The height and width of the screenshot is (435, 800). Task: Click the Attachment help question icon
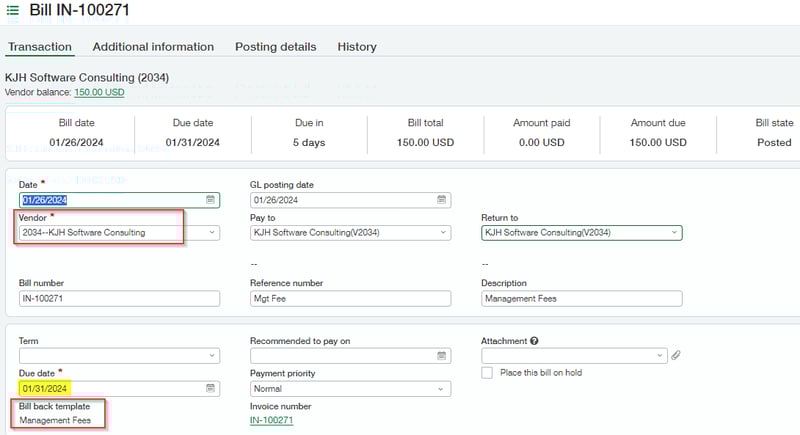click(x=535, y=341)
